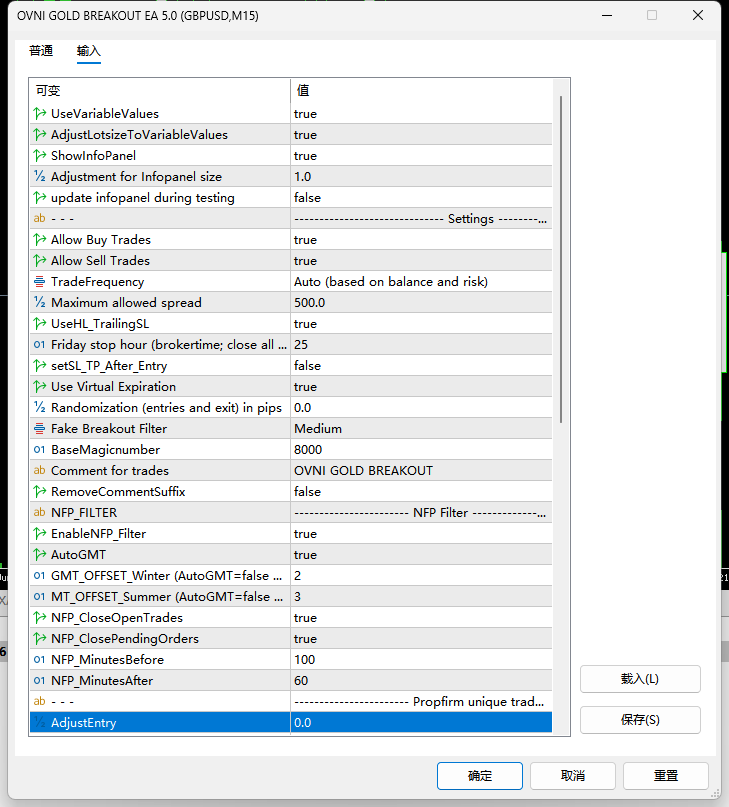
Task: Click the 值 column header
Action: point(421,91)
